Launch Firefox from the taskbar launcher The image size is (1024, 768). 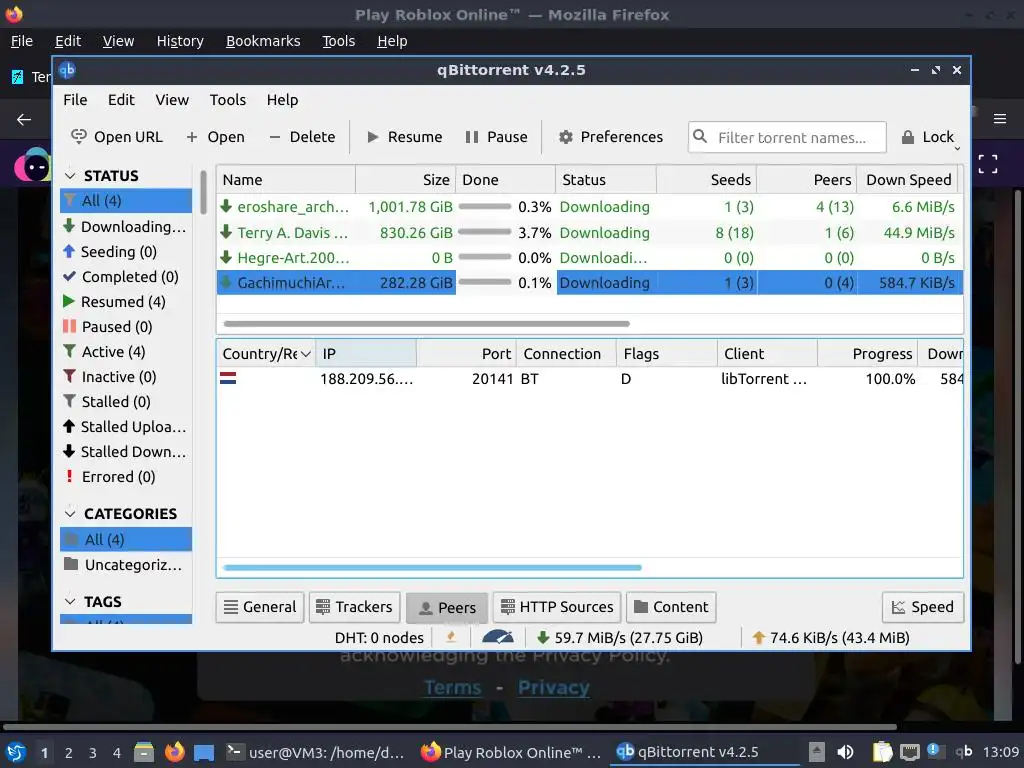pos(174,752)
